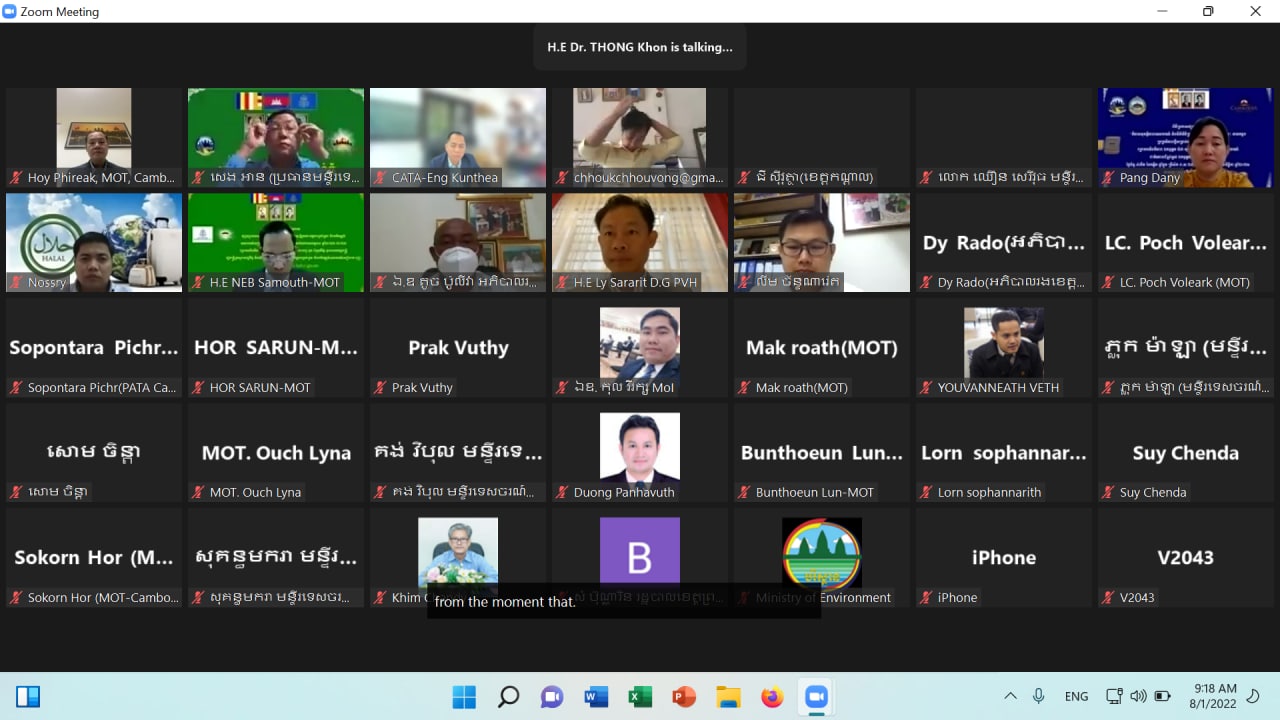The width and height of the screenshot is (1280, 720).
Task: Select H.E Ly Sararit's video tile
Action: click(640, 242)
